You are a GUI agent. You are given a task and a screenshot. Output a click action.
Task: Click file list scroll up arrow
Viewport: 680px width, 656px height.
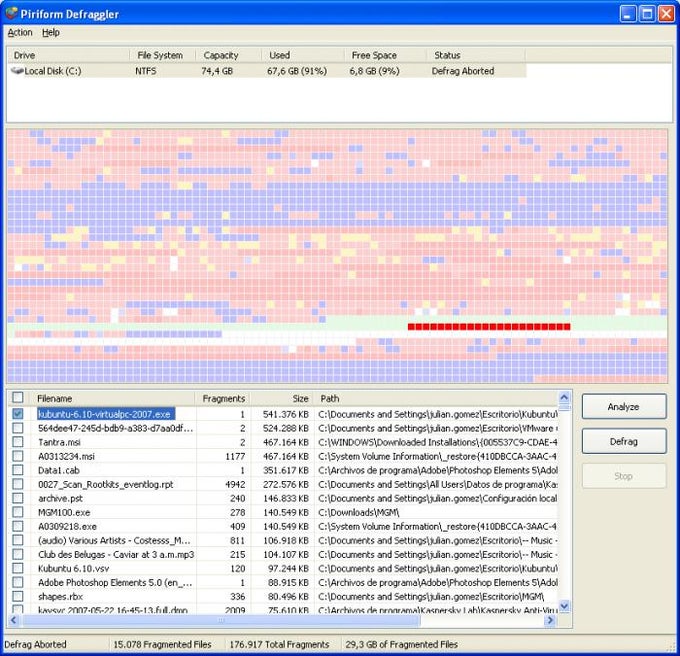(x=564, y=397)
